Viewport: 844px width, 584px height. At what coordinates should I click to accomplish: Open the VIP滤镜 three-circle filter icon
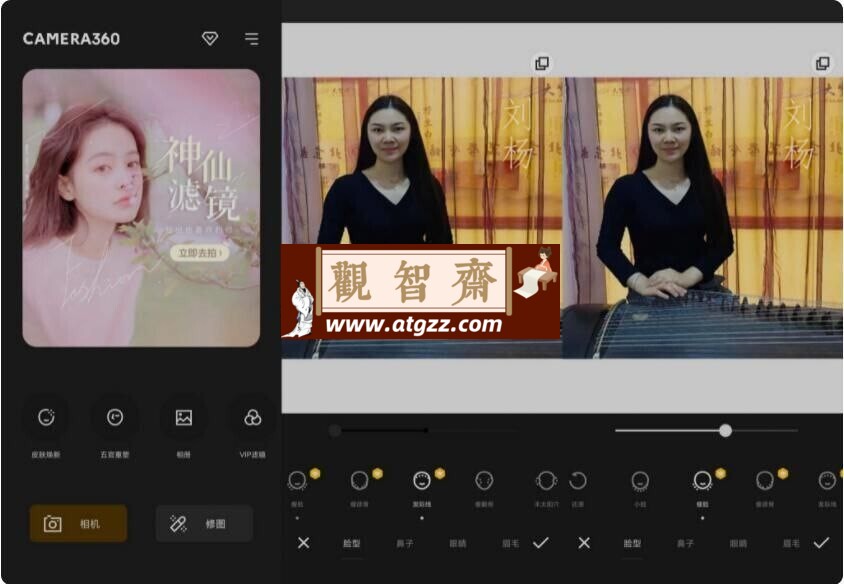pyautogui.click(x=252, y=417)
